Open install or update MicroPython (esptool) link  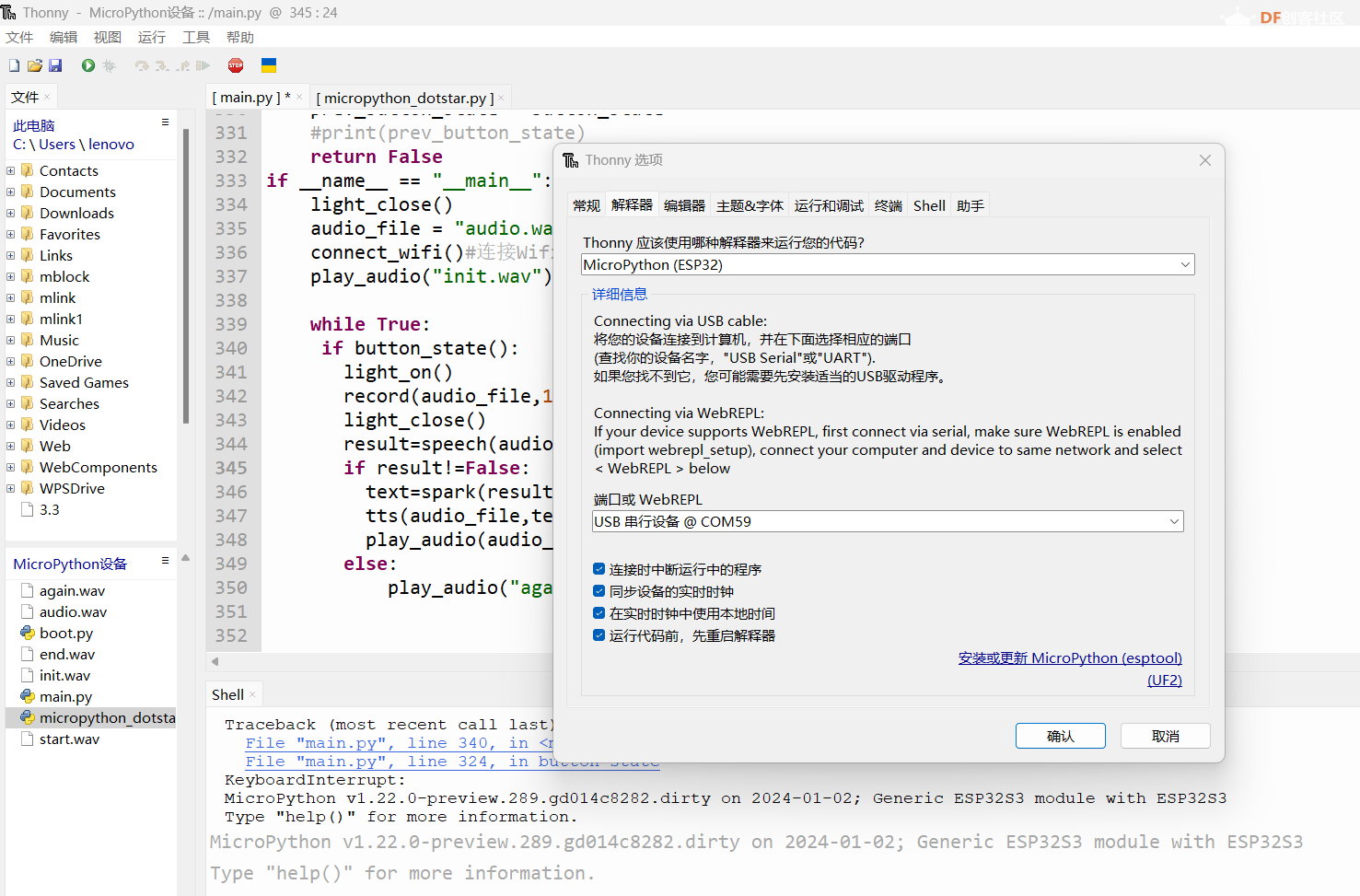[1070, 657]
